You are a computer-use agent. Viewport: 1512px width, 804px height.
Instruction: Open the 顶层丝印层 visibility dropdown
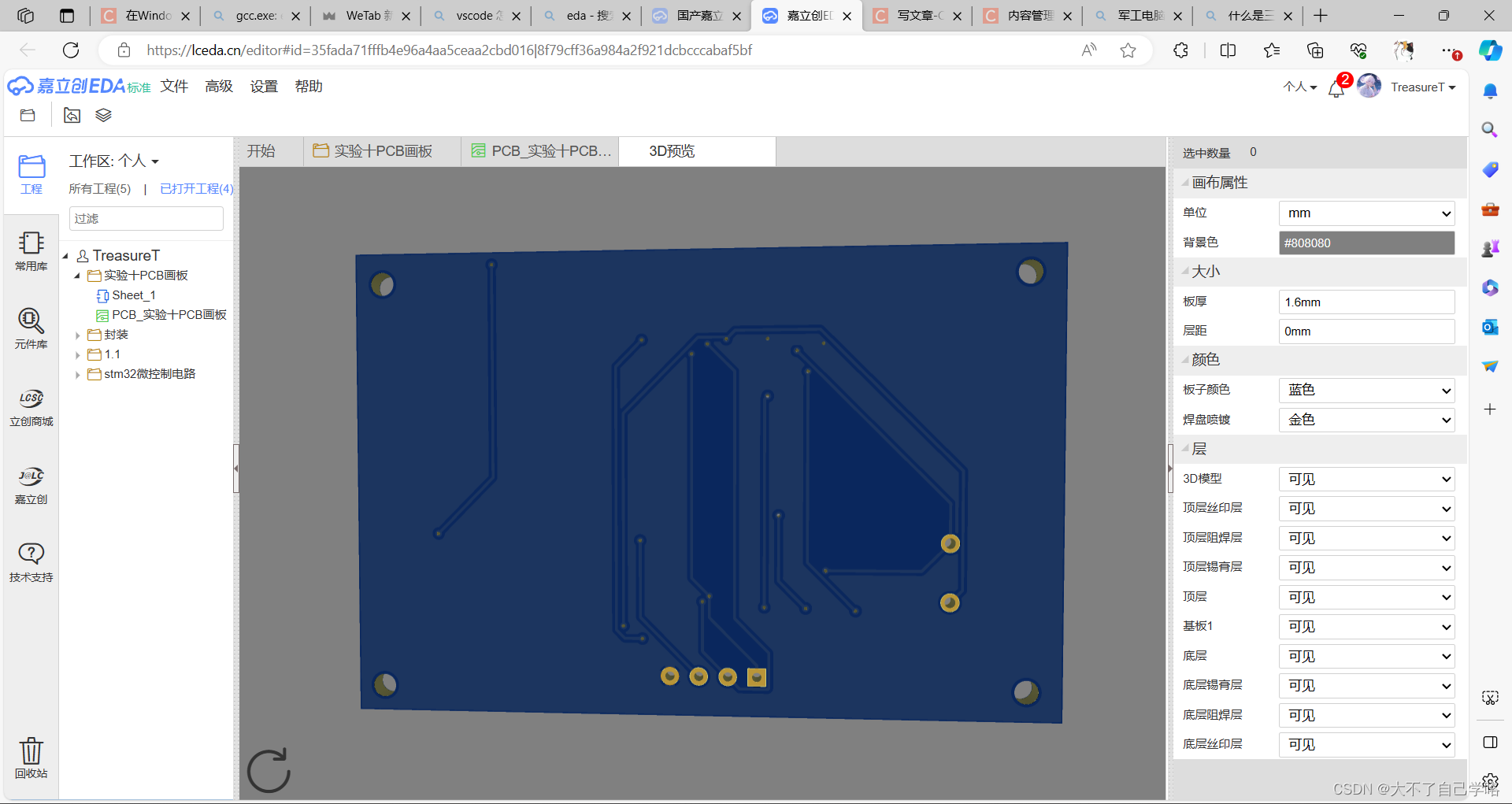click(1366, 509)
